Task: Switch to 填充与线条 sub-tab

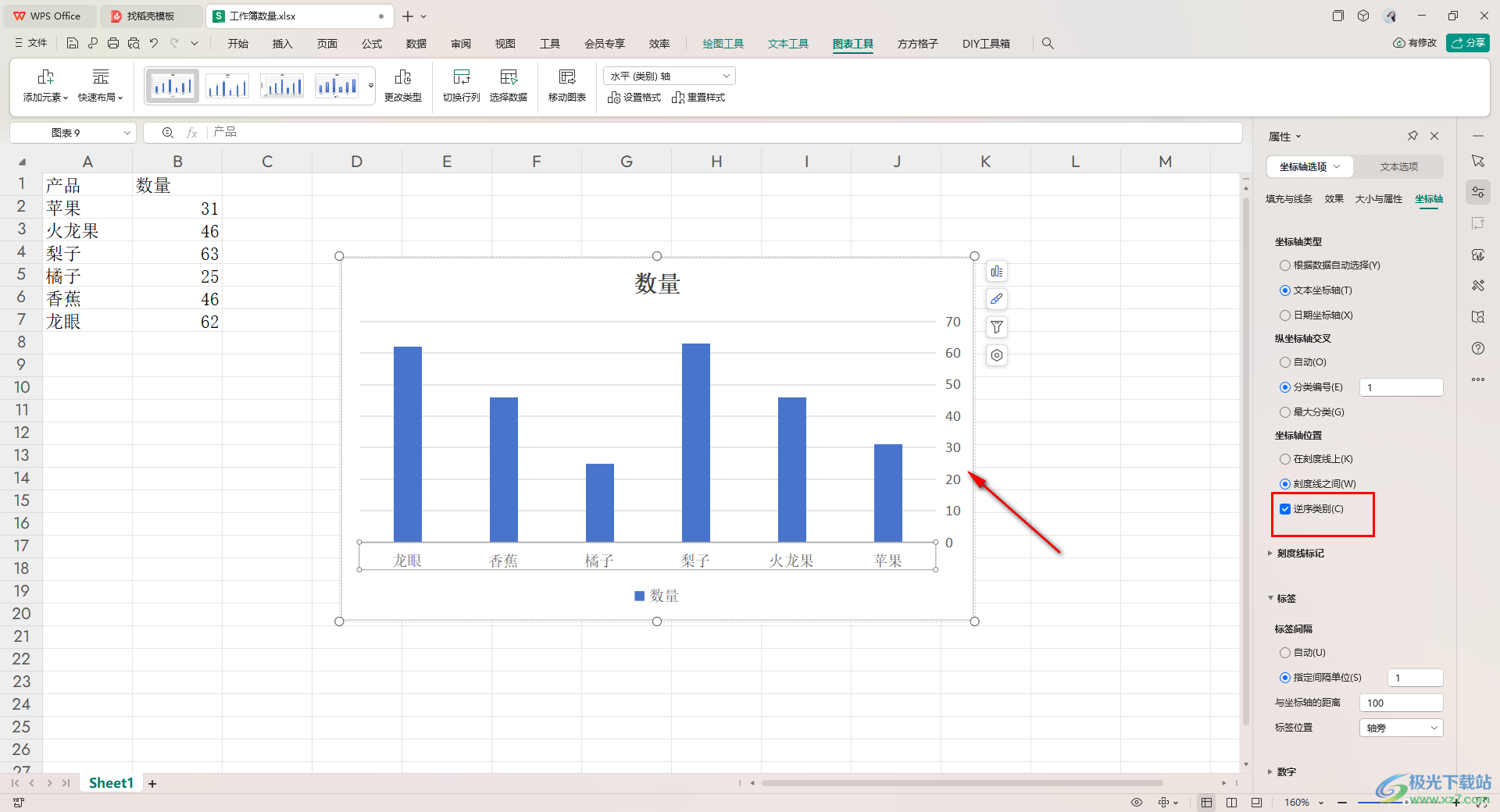Action: click(1289, 199)
